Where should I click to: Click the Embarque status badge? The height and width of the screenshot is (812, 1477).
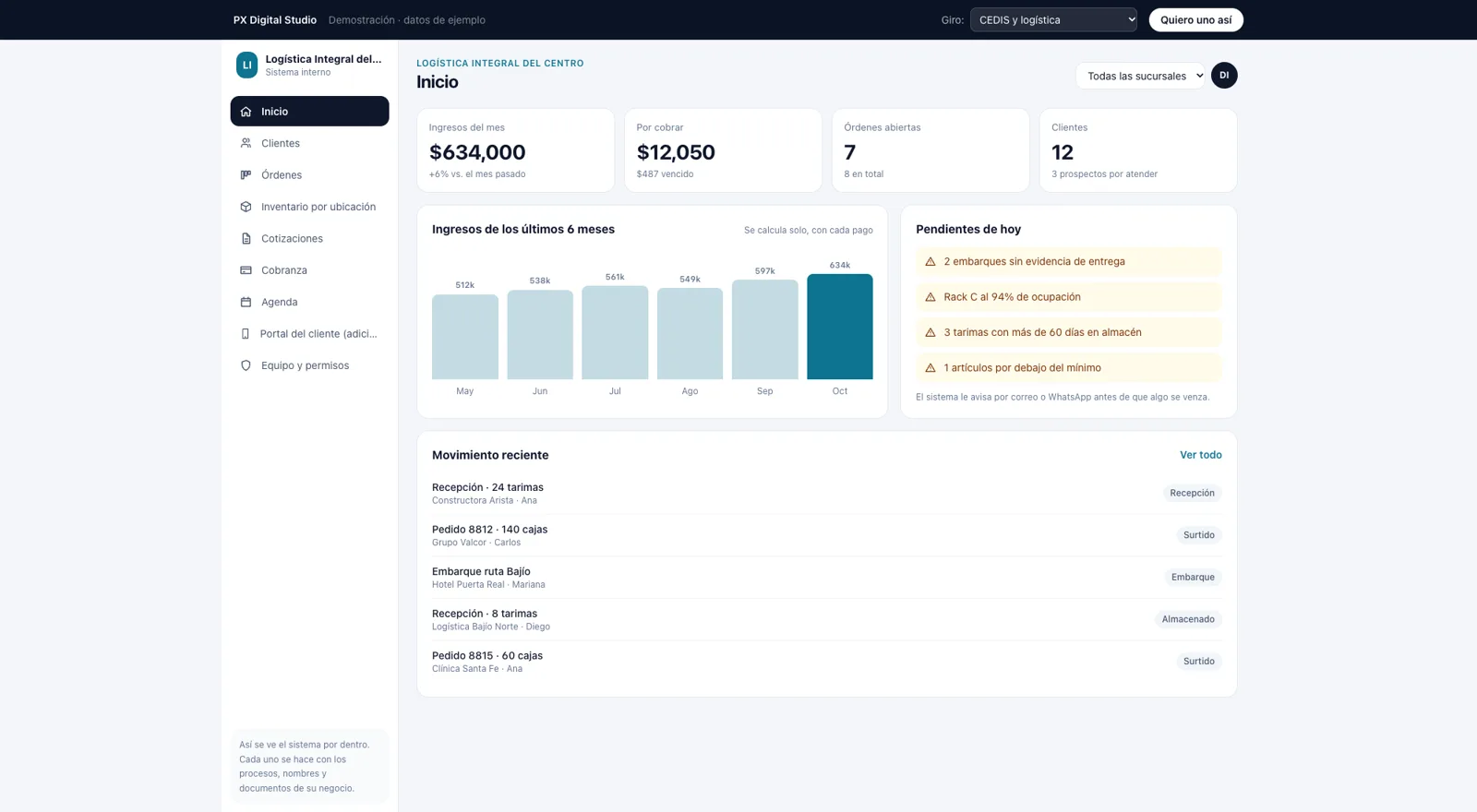point(1193,578)
